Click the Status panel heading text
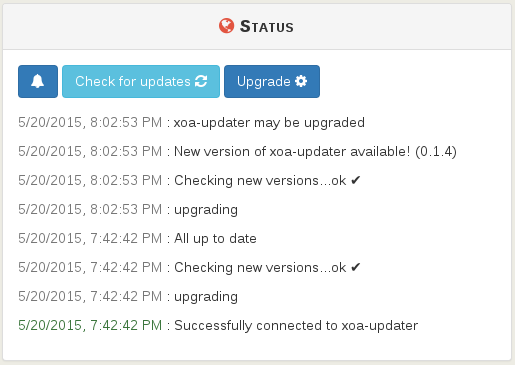 (x=267, y=27)
